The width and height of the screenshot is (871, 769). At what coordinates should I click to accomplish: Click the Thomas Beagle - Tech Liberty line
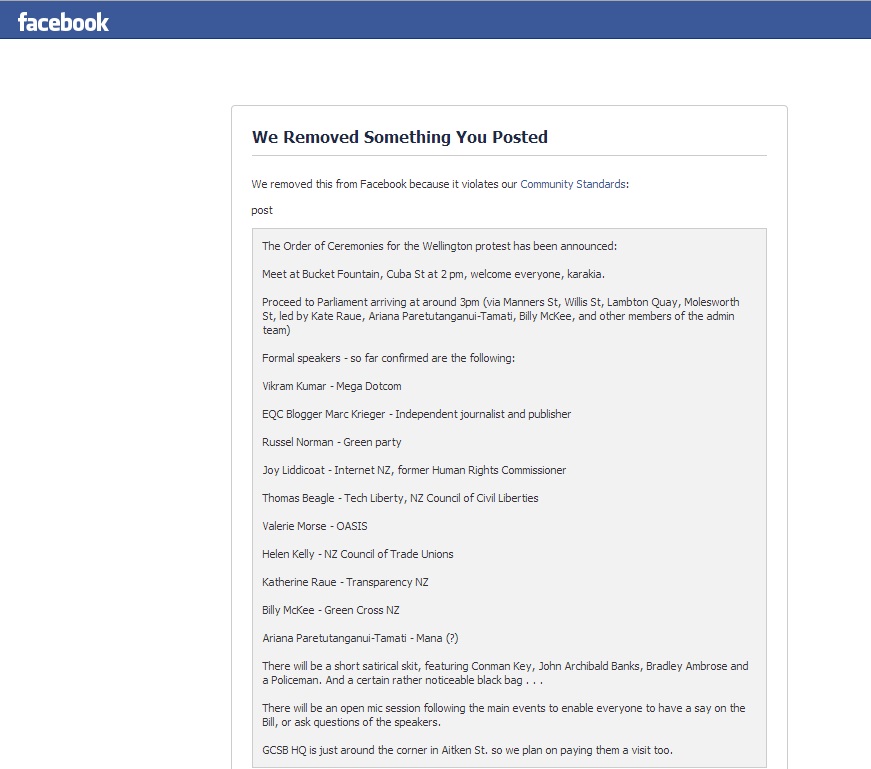coord(400,498)
